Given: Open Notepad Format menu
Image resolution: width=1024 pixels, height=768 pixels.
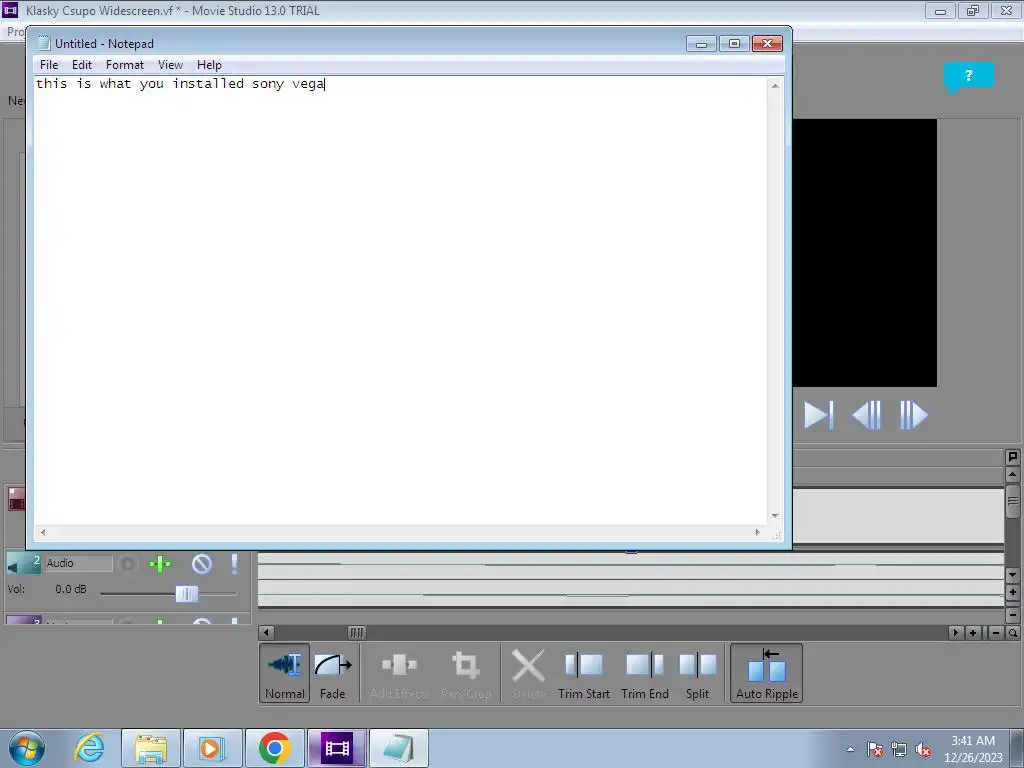Looking at the screenshot, I should pos(125,65).
